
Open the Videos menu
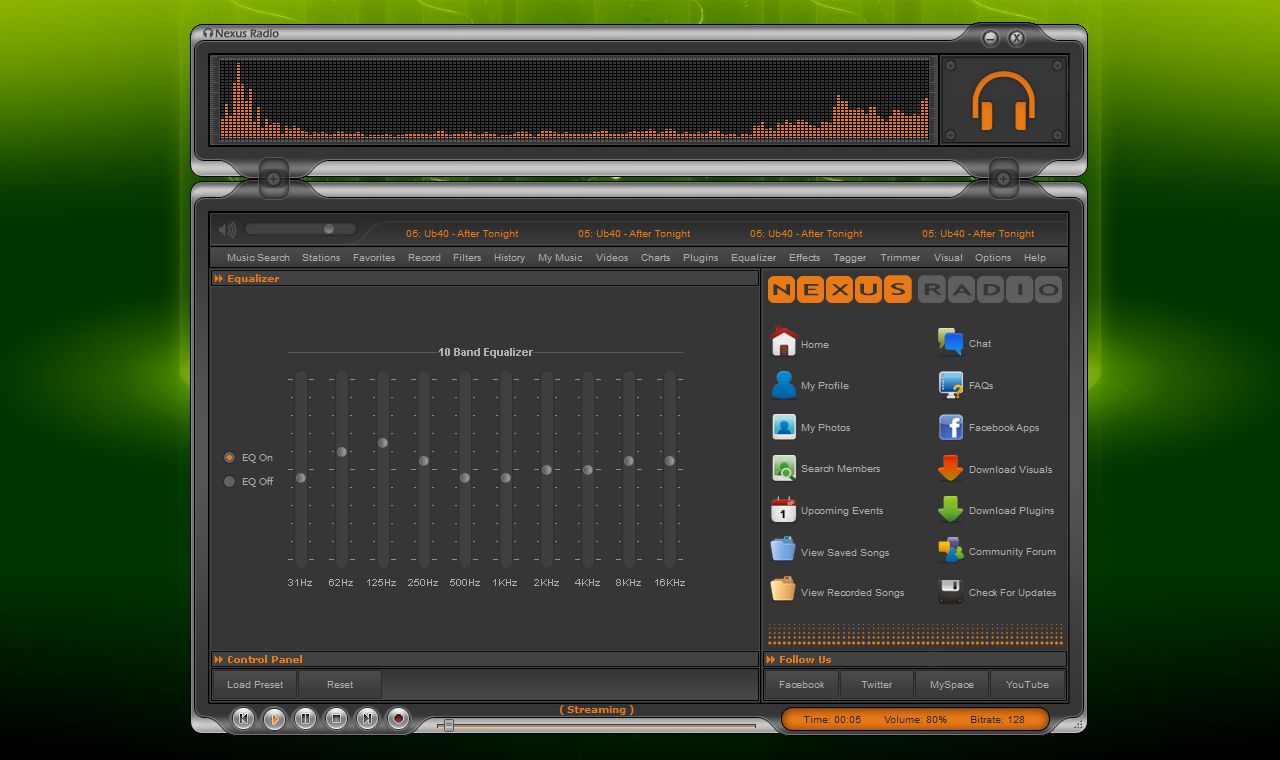[612, 258]
